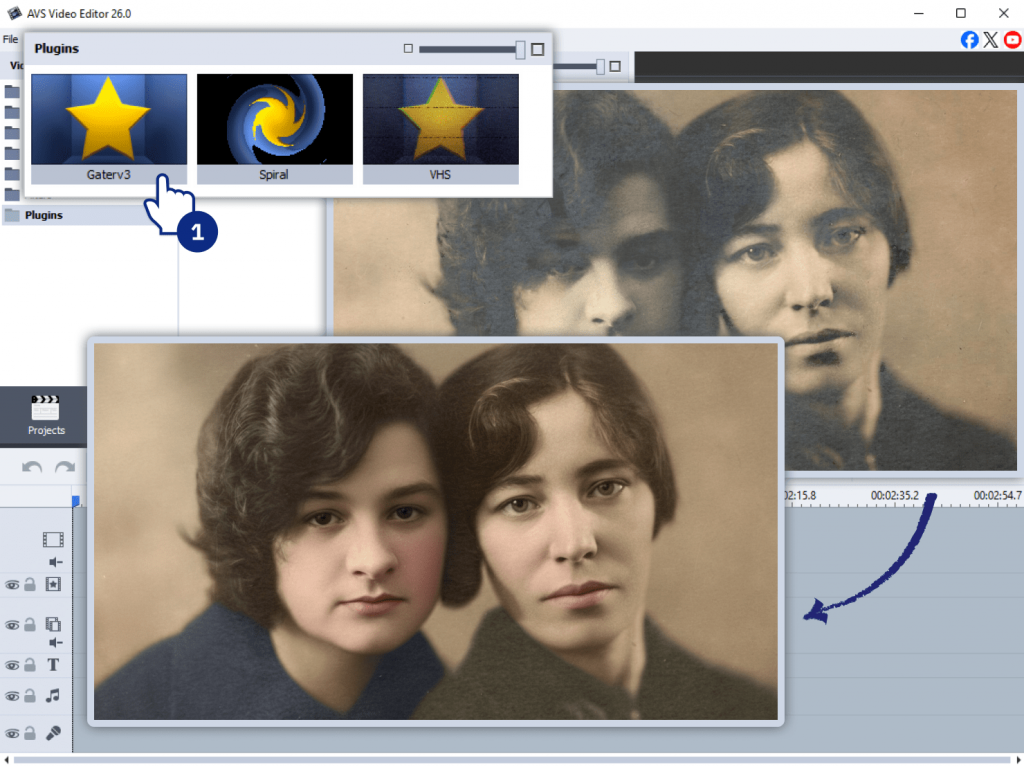Open the File menu
The width and height of the screenshot is (1024, 767).
(10, 39)
